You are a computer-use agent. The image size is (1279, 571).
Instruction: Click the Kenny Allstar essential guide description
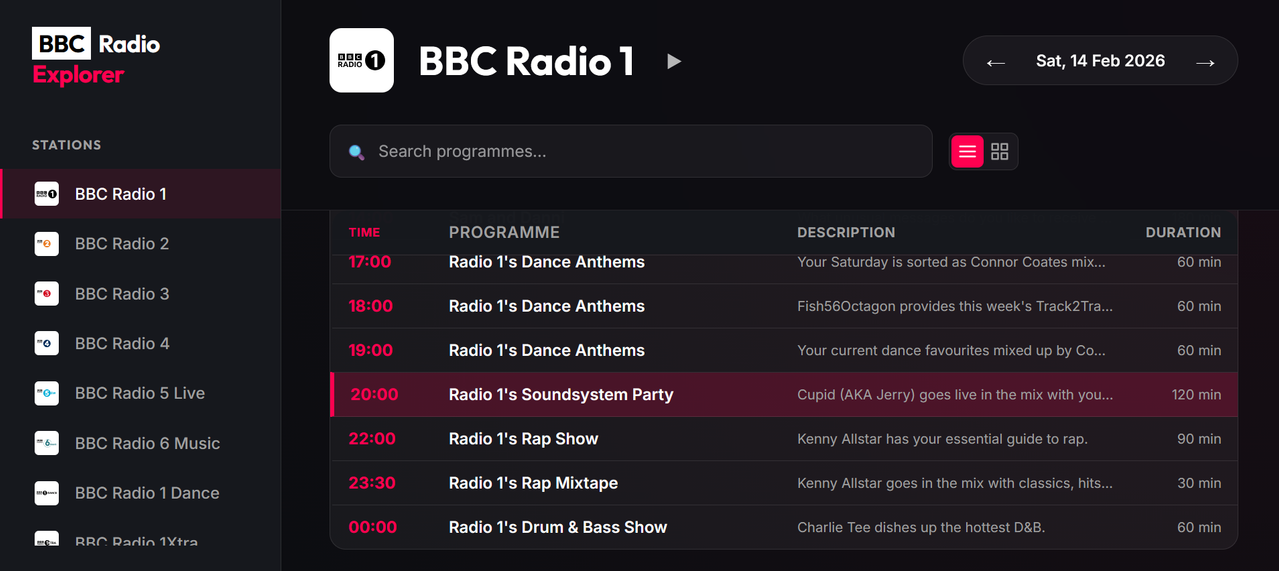pyautogui.click(x=942, y=439)
